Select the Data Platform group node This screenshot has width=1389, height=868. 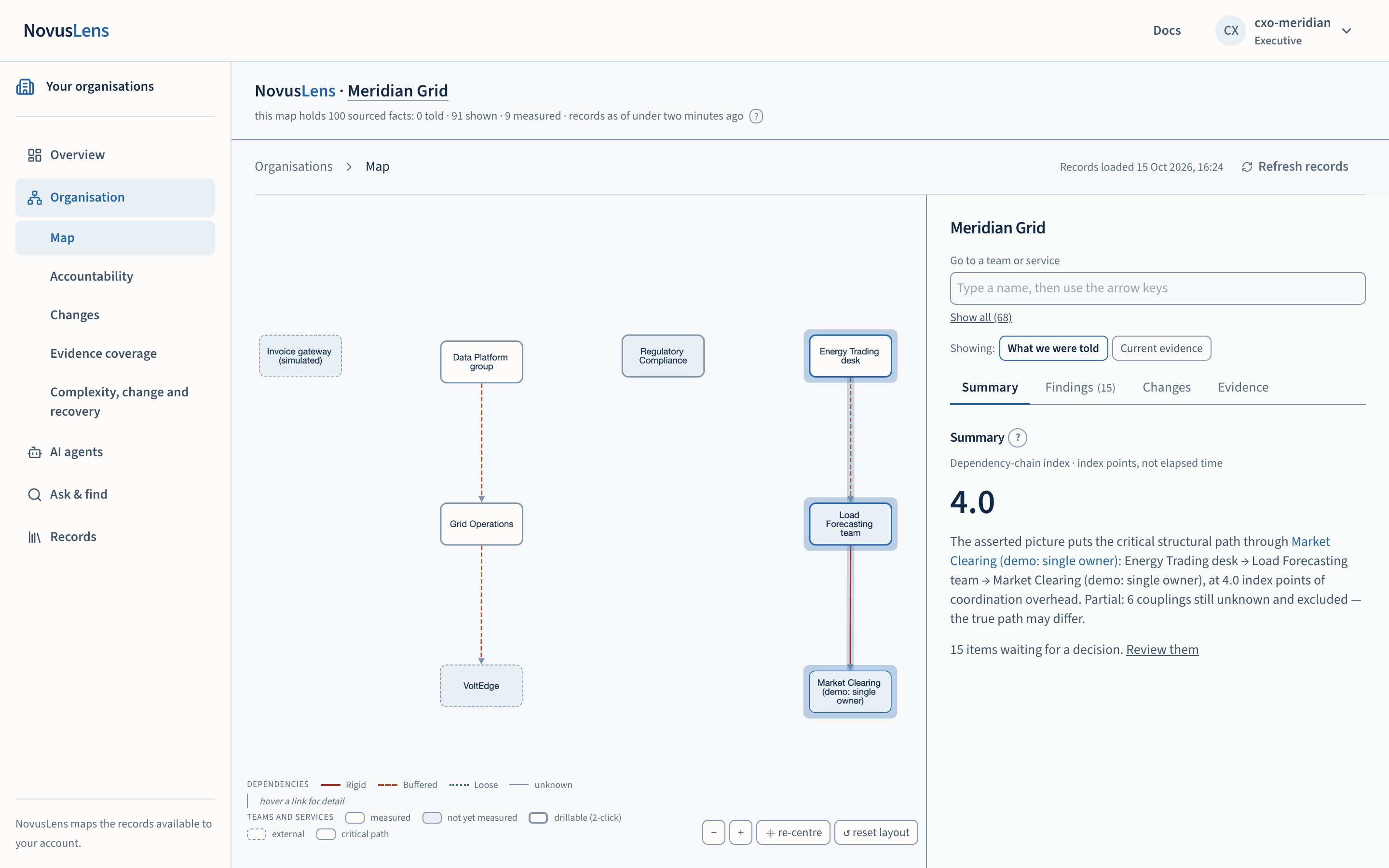[481, 362]
